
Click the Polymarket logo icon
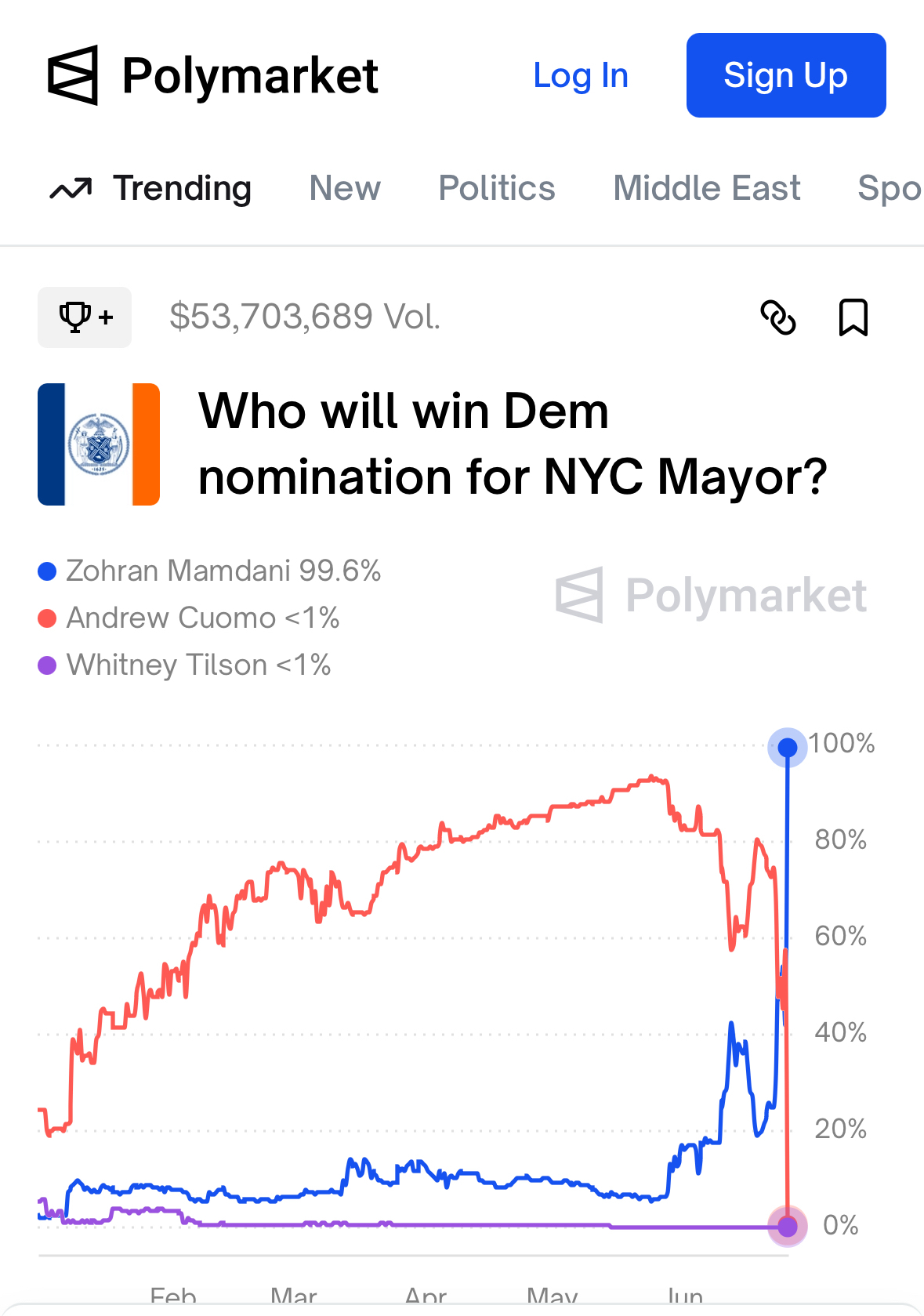(73, 75)
